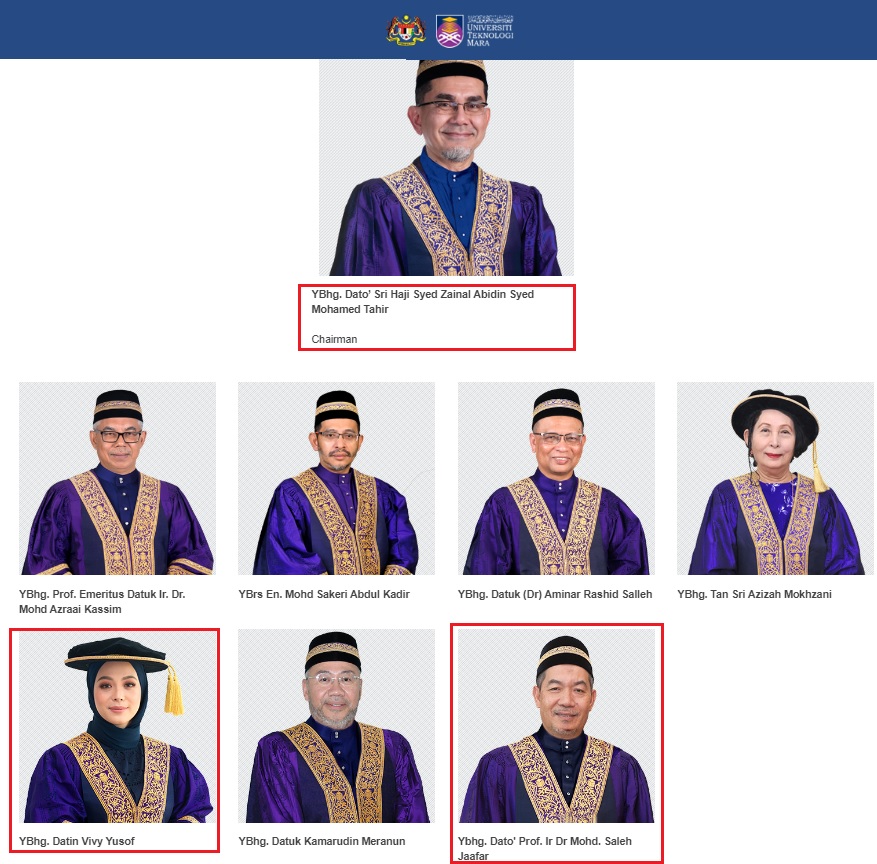This screenshot has height=864, width=877.
Task: Click the Chairman title text
Action: pyautogui.click(x=334, y=339)
